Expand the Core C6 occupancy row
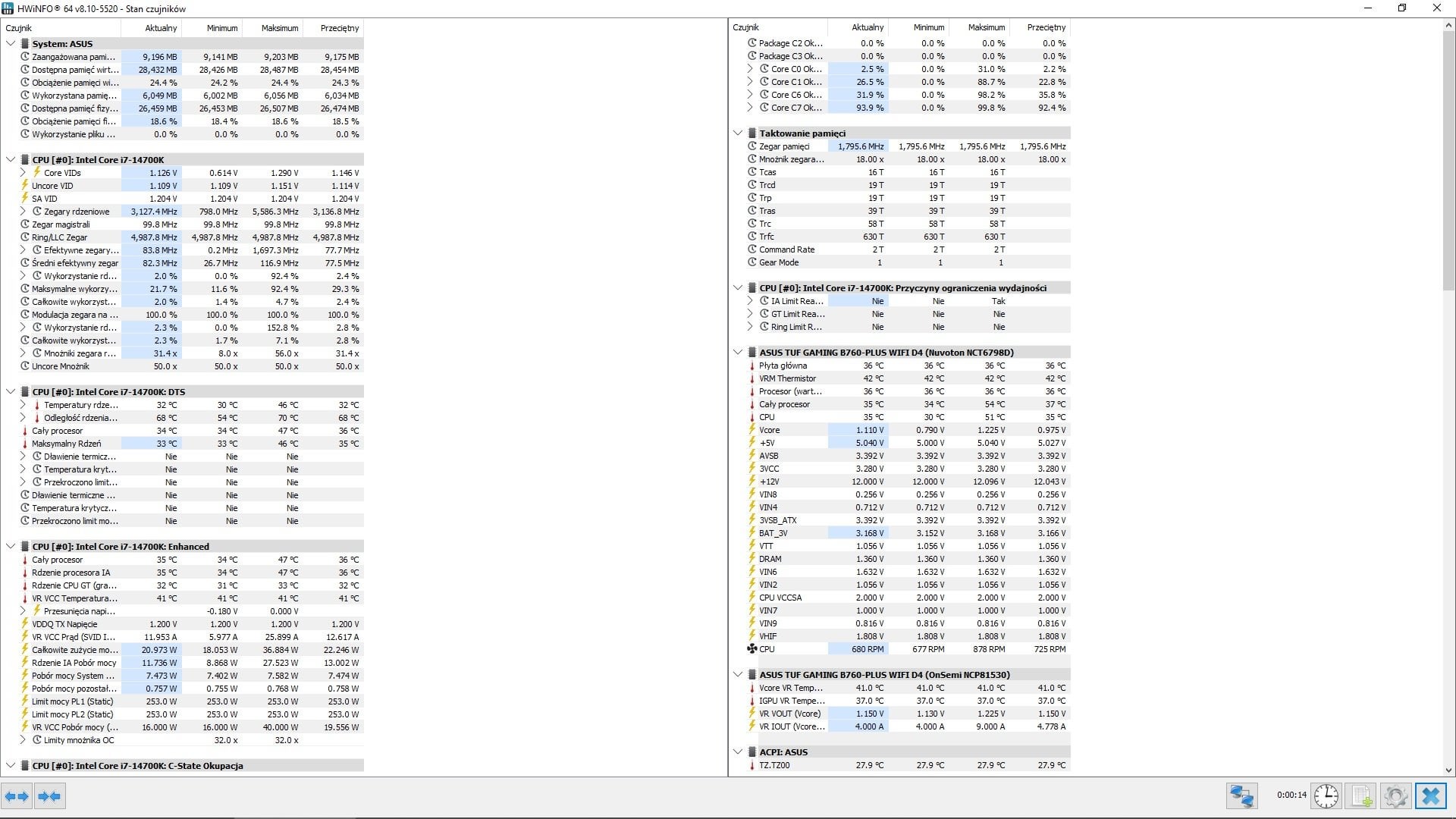This screenshot has height=819, width=1456. point(750,95)
